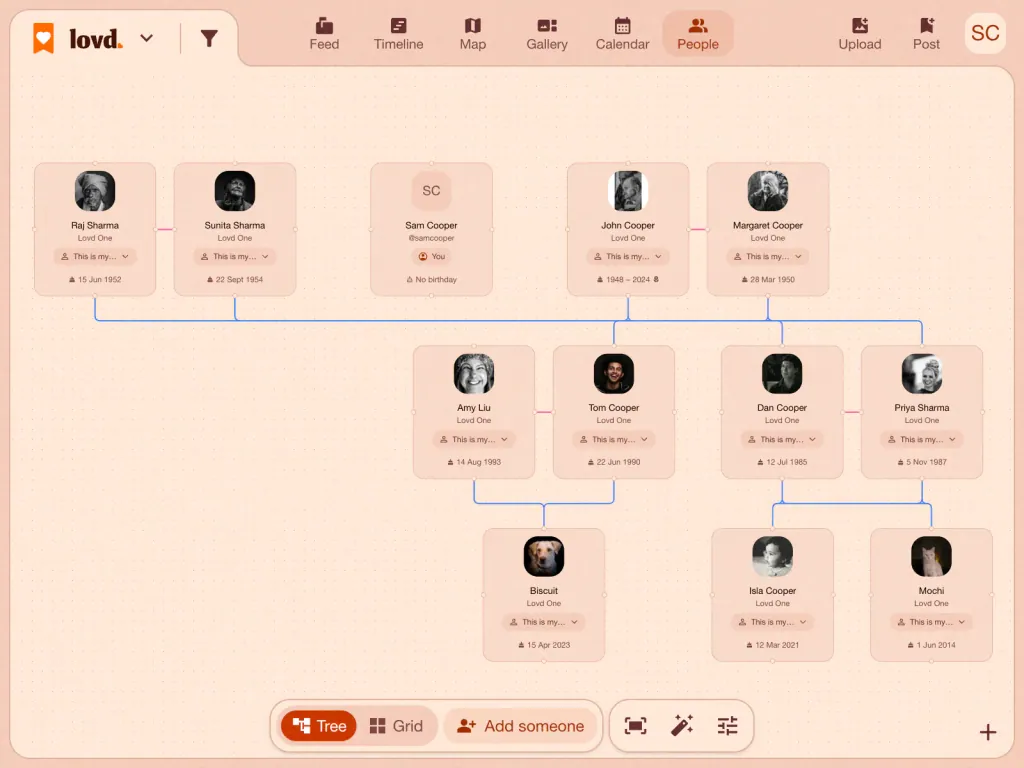Open the filter funnel icon
Screen dimensions: 1024x768
tap(209, 39)
